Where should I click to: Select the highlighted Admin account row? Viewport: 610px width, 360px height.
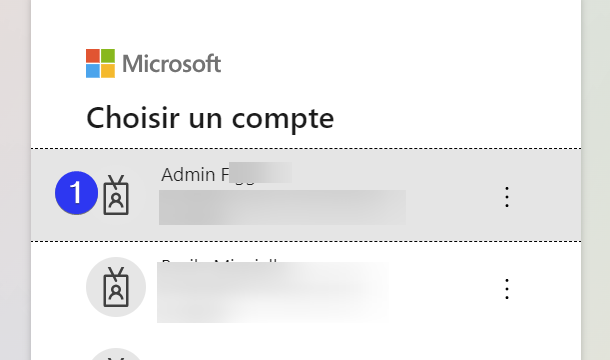306,195
